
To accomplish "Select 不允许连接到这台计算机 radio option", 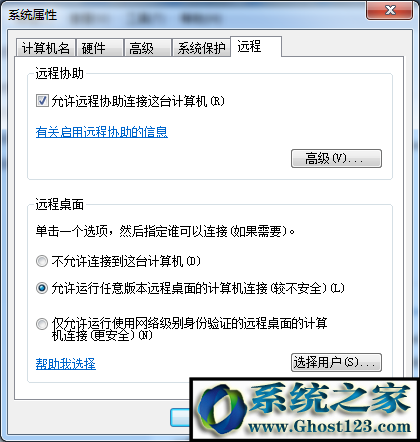I will pyautogui.click(x=42, y=261).
